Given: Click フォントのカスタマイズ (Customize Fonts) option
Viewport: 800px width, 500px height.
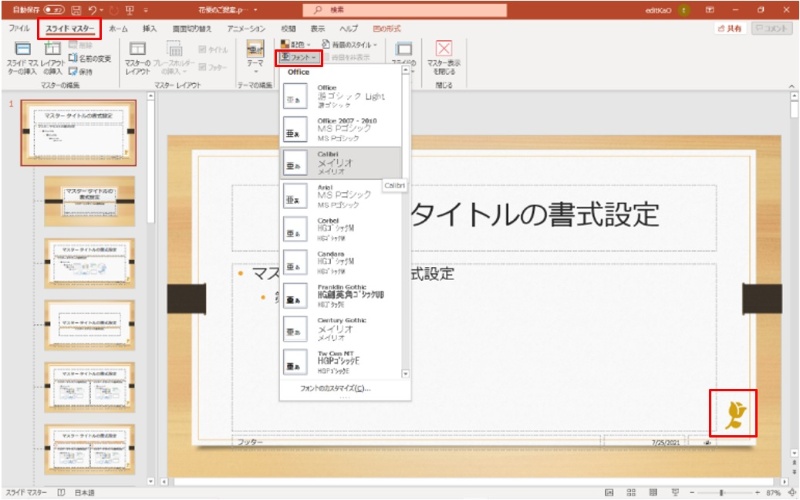Looking at the screenshot, I should pos(335,388).
